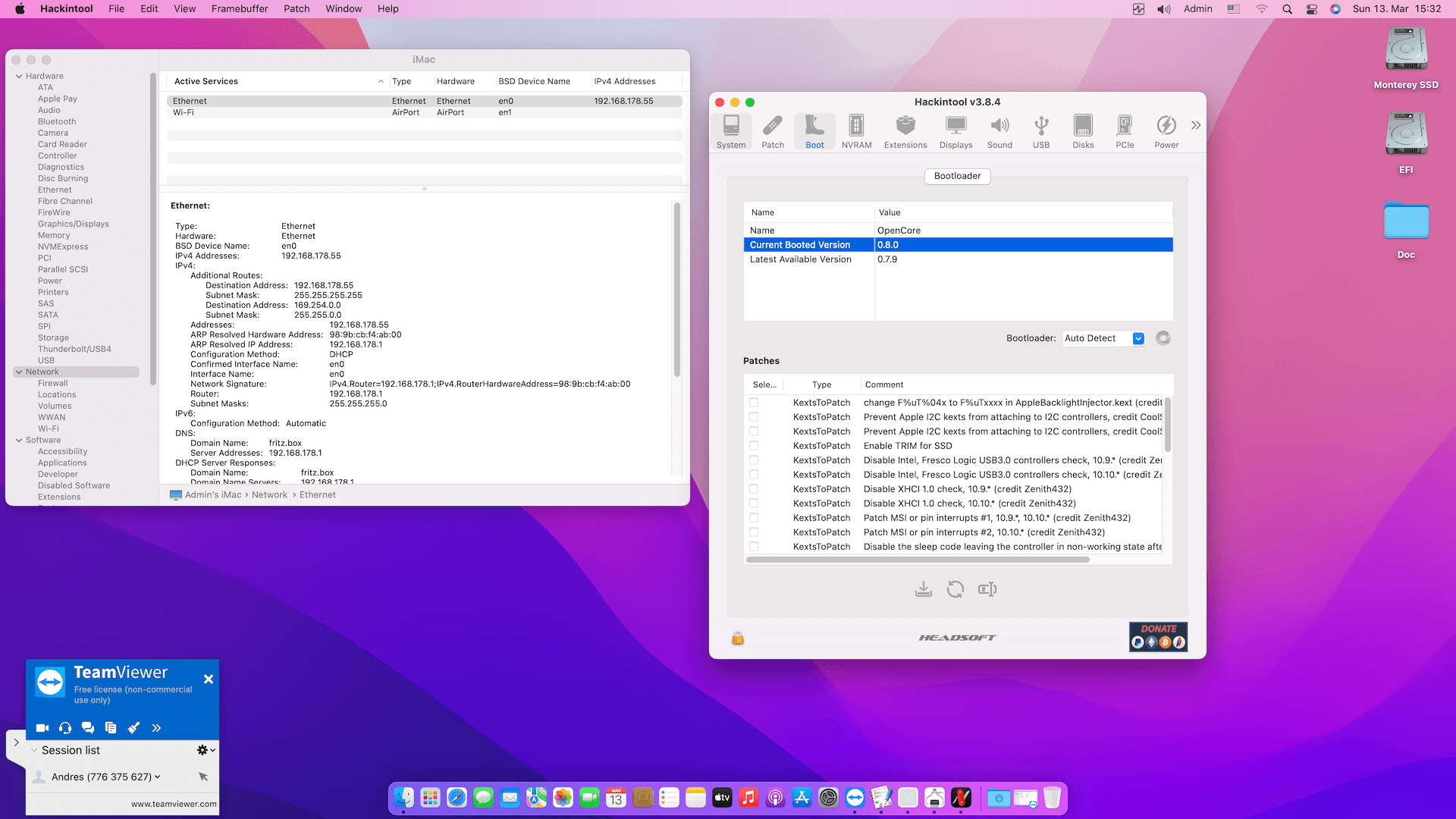Click the patches horizontal scrollbar

[x=918, y=560]
